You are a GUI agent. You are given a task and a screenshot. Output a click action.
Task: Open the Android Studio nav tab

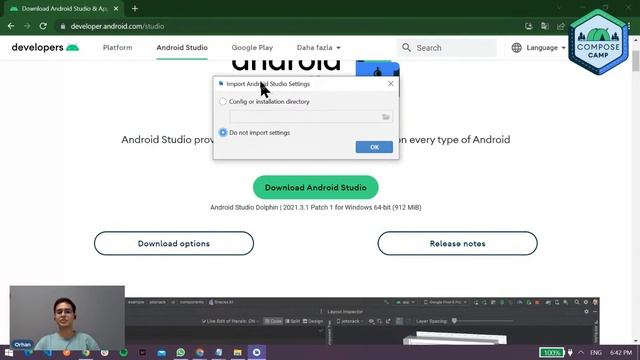pos(182,48)
